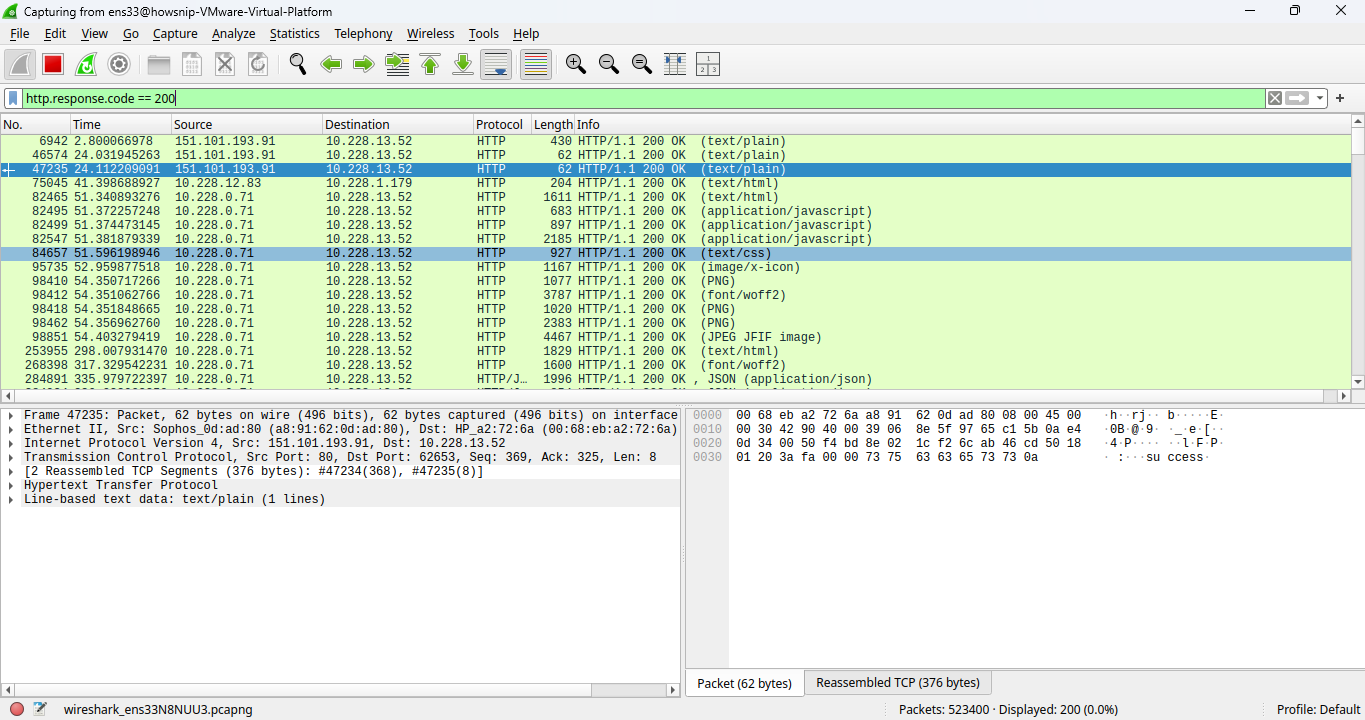Viewport: 1365px width, 720px height.
Task: Open the Telephony menu
Action: pos(363,33)
